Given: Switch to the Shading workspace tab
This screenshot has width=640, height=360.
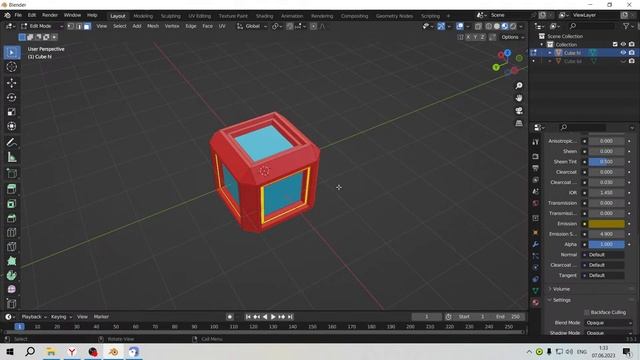Looking at the screenshot, I should (x=264, y=16).
